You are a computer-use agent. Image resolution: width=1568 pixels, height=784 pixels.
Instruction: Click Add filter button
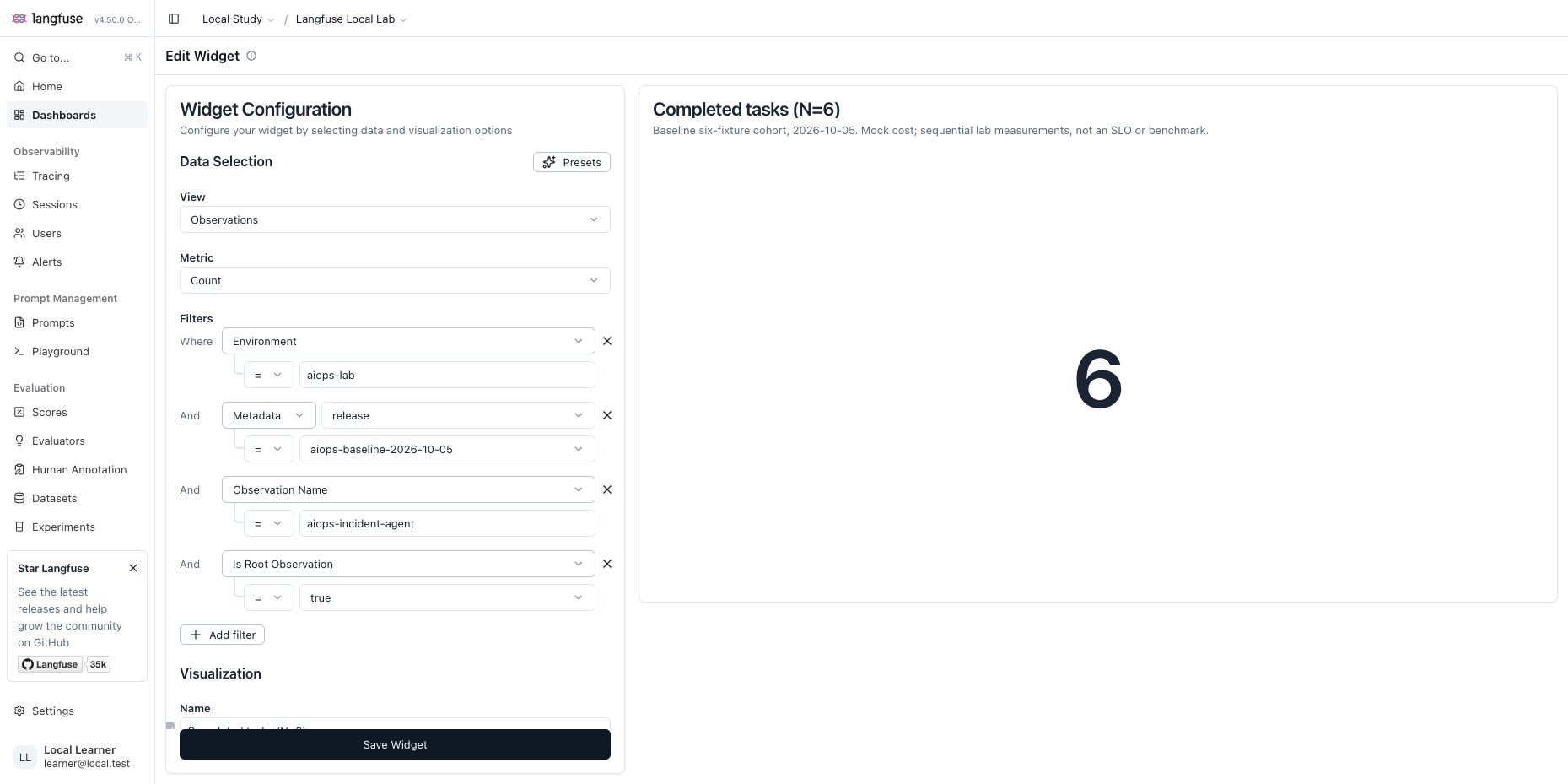click(x=222, y=635)
